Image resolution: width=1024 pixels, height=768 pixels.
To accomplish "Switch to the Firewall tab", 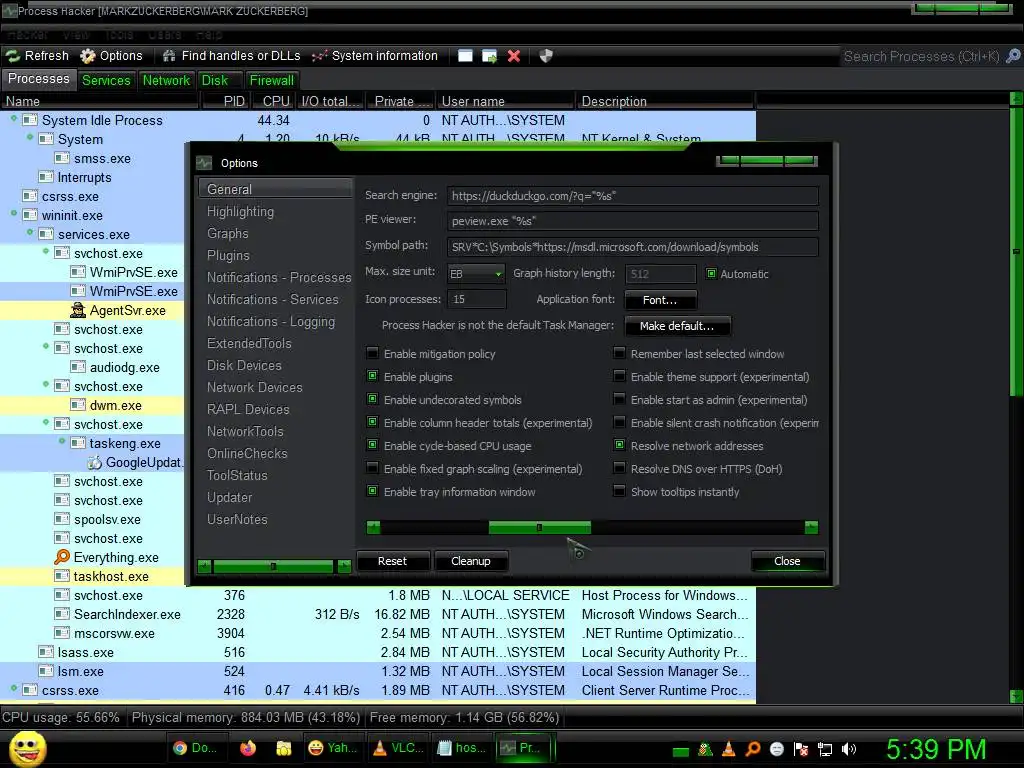I will [272, 80].
